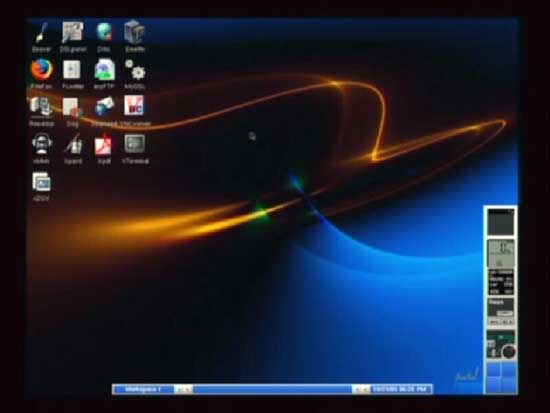This screenshot has height=413, width=550.
Task: Open the axyFTP client icon
Action: (104, 69)
